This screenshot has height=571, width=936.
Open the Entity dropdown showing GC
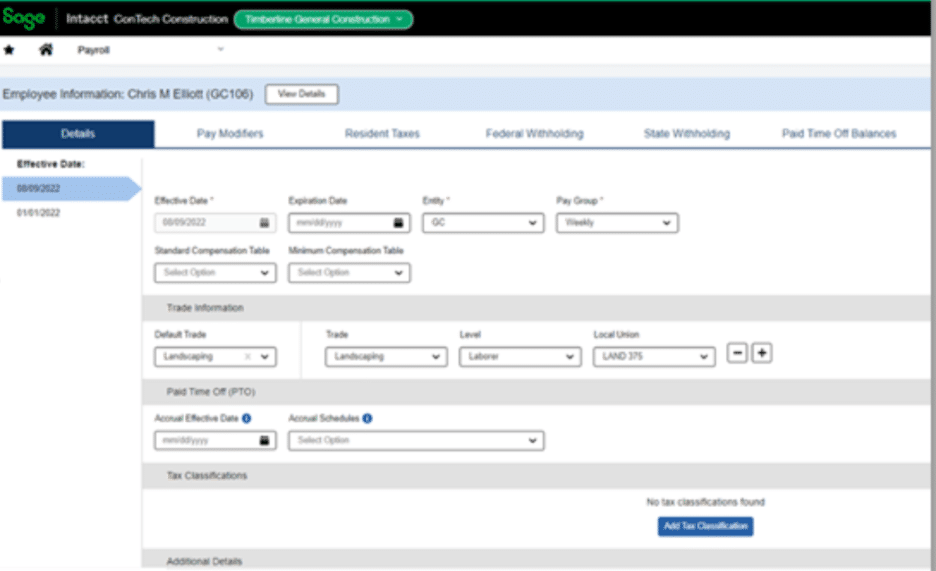point(483,223)
